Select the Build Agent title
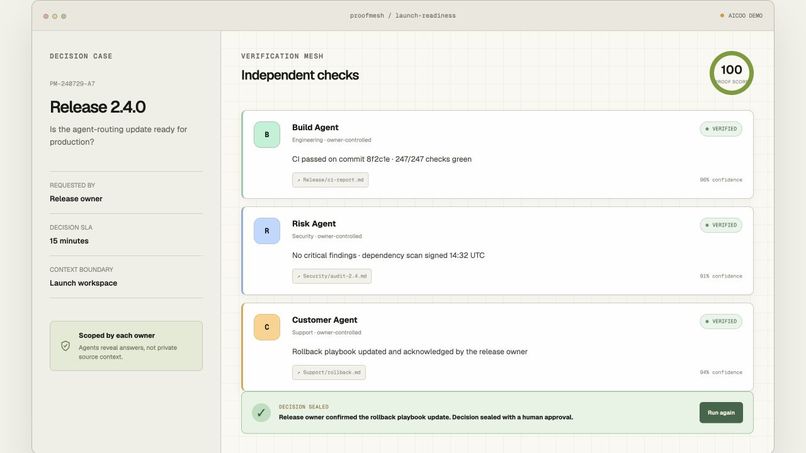Screen dimensions: 806x453 click(315, 127)
